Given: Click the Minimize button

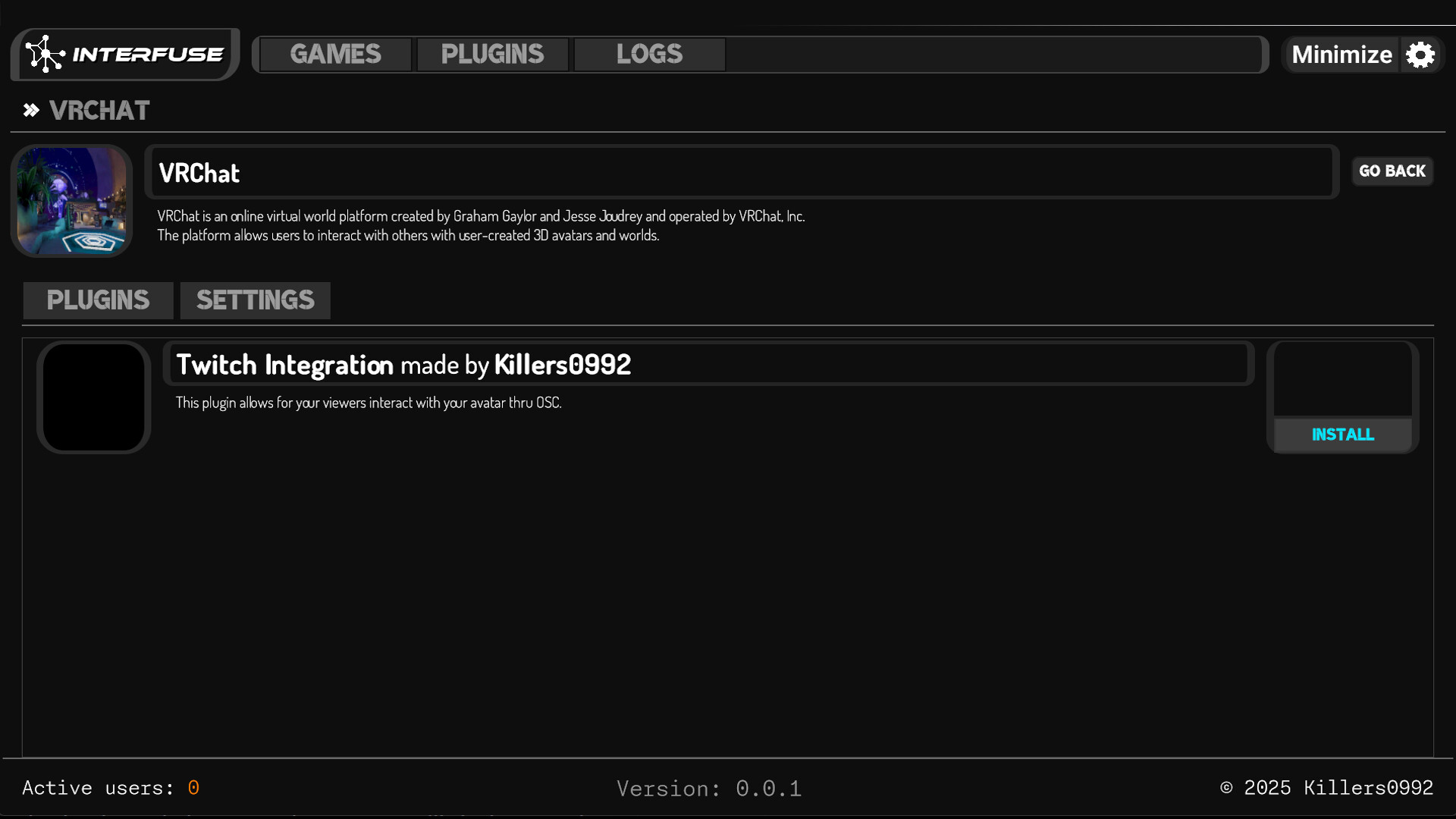Looking at the screenshot, I should click(x=1342, y=54).
